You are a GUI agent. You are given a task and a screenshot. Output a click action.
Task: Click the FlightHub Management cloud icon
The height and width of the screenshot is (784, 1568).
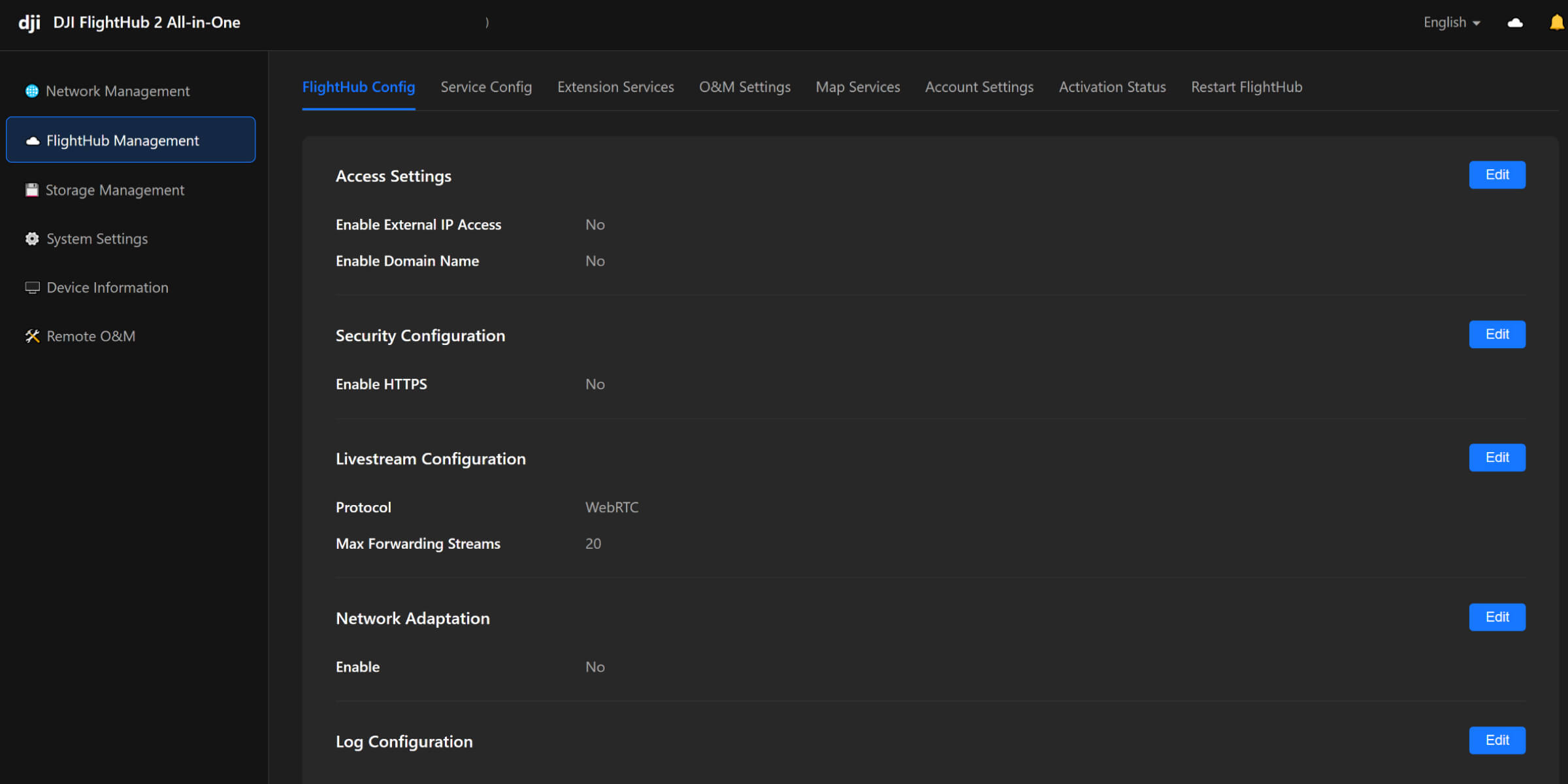point(33,140)
